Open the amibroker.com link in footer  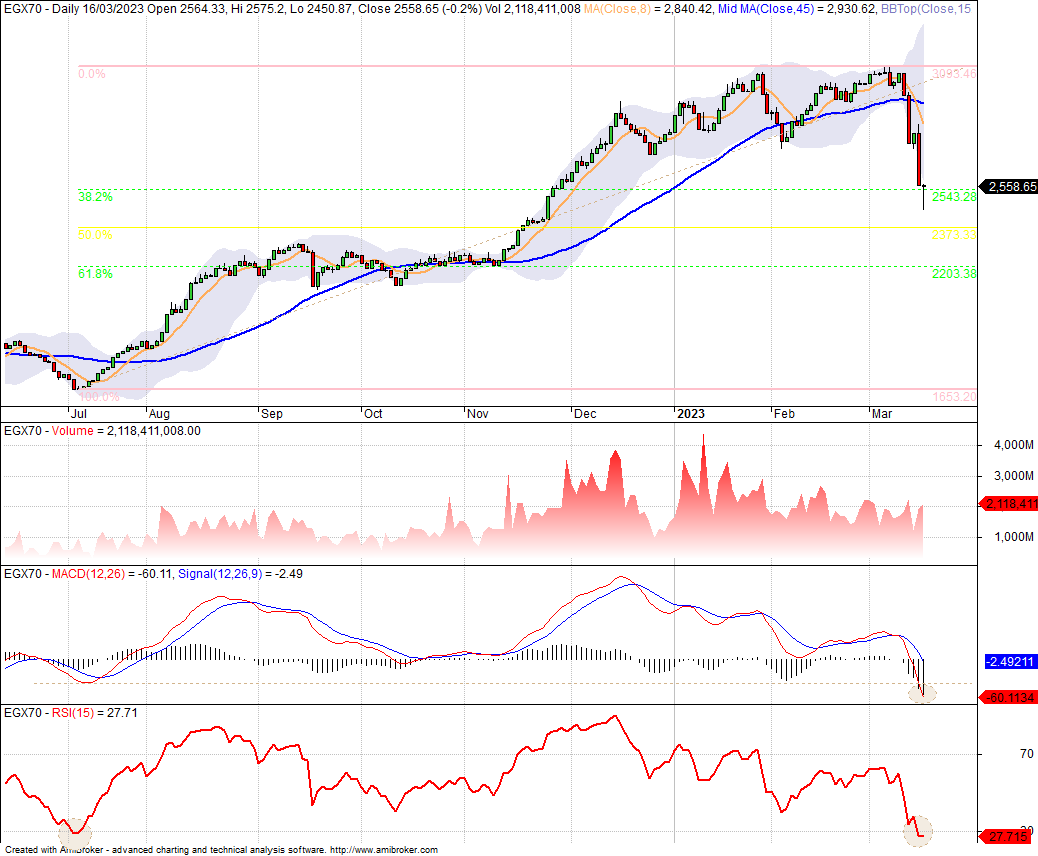[383, 850]
